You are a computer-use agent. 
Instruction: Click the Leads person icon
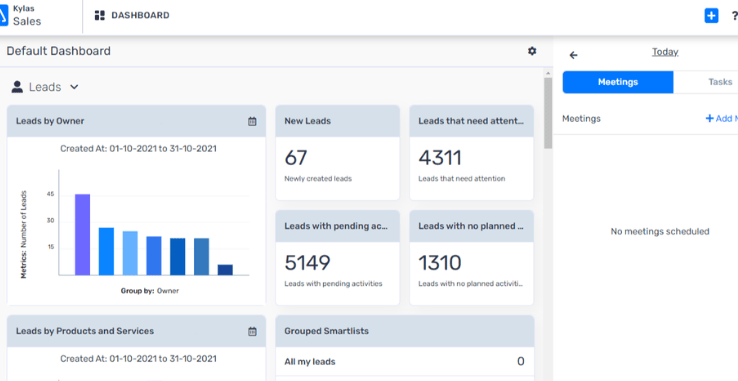pos(17,87)
